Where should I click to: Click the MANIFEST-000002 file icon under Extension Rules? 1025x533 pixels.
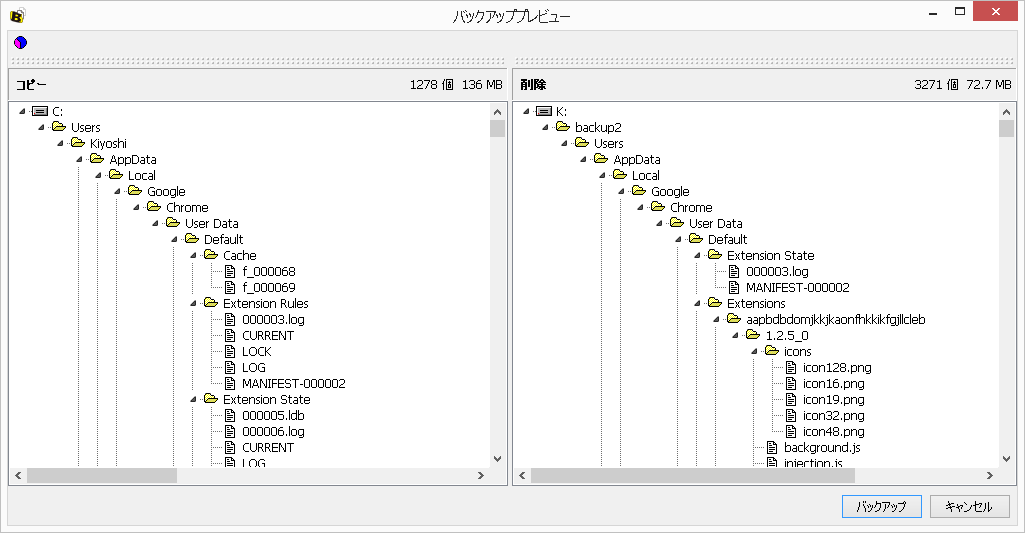(x=230, y=383)
